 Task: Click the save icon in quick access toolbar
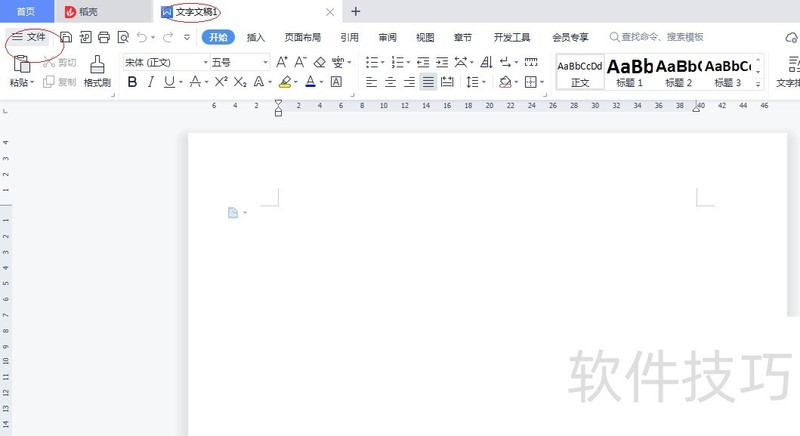pos(66,37)
